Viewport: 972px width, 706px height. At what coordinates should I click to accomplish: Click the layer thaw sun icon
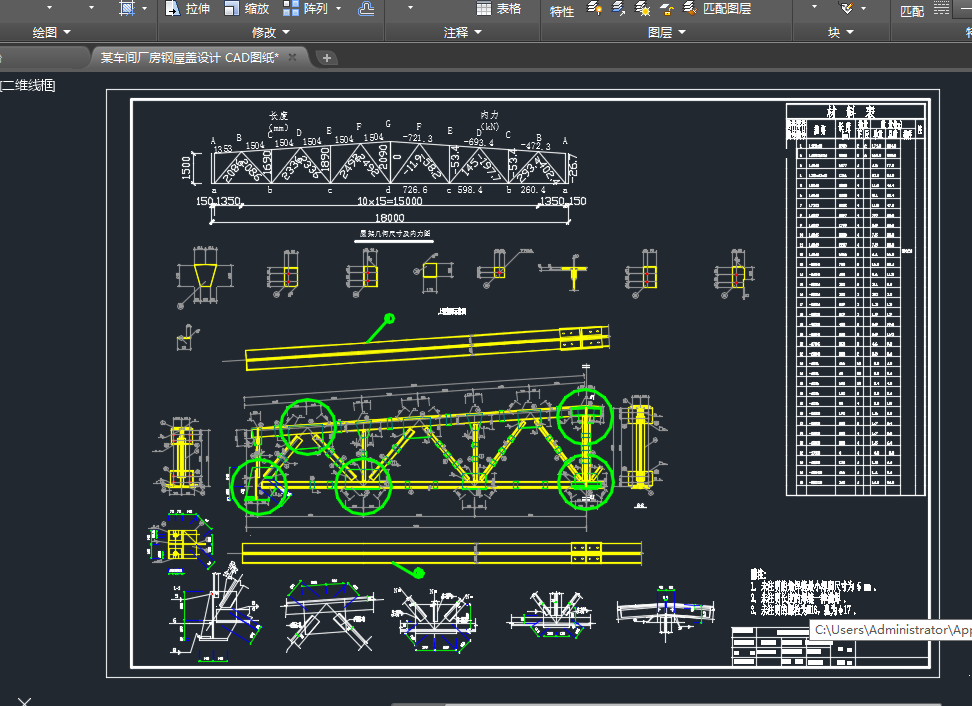pyautogui.click(x=643, y=8)
